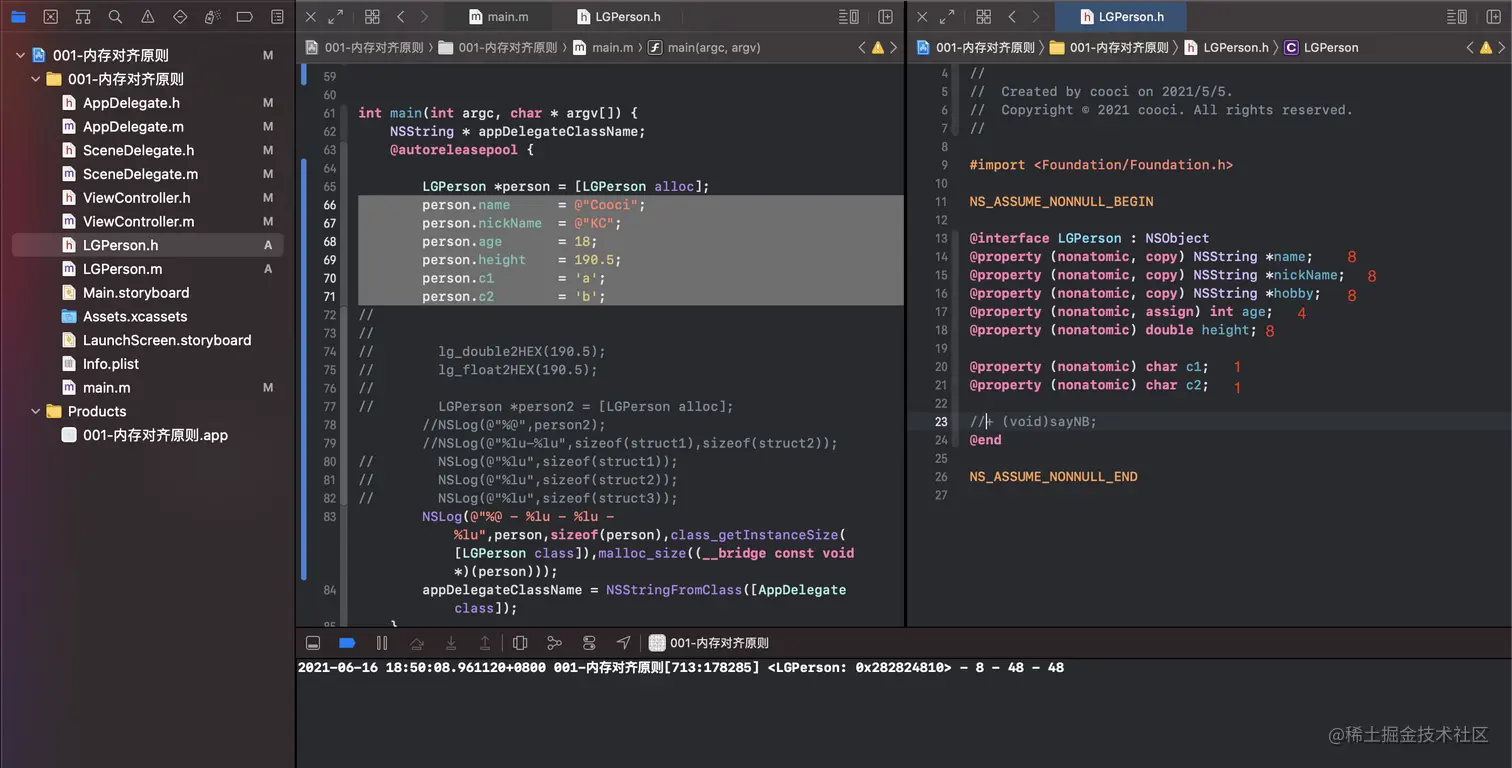Image resolution: width=1512 pixels, height=768 pixels.
Task: Add a new editor from right pane
Action: 1495,17
